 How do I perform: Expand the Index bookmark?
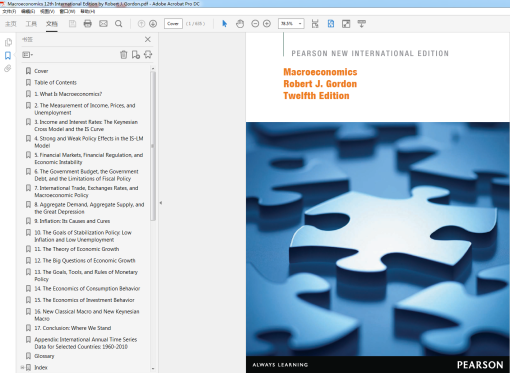tap(22, 367)
